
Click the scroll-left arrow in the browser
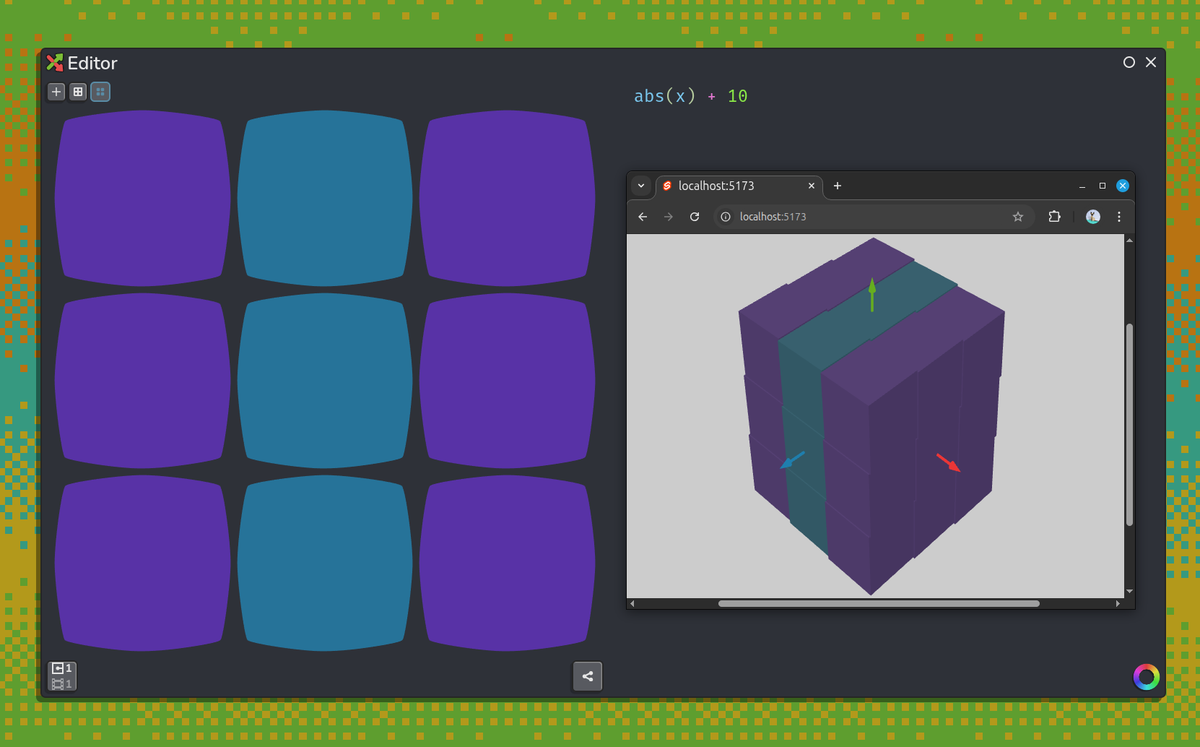click(632, 603)
